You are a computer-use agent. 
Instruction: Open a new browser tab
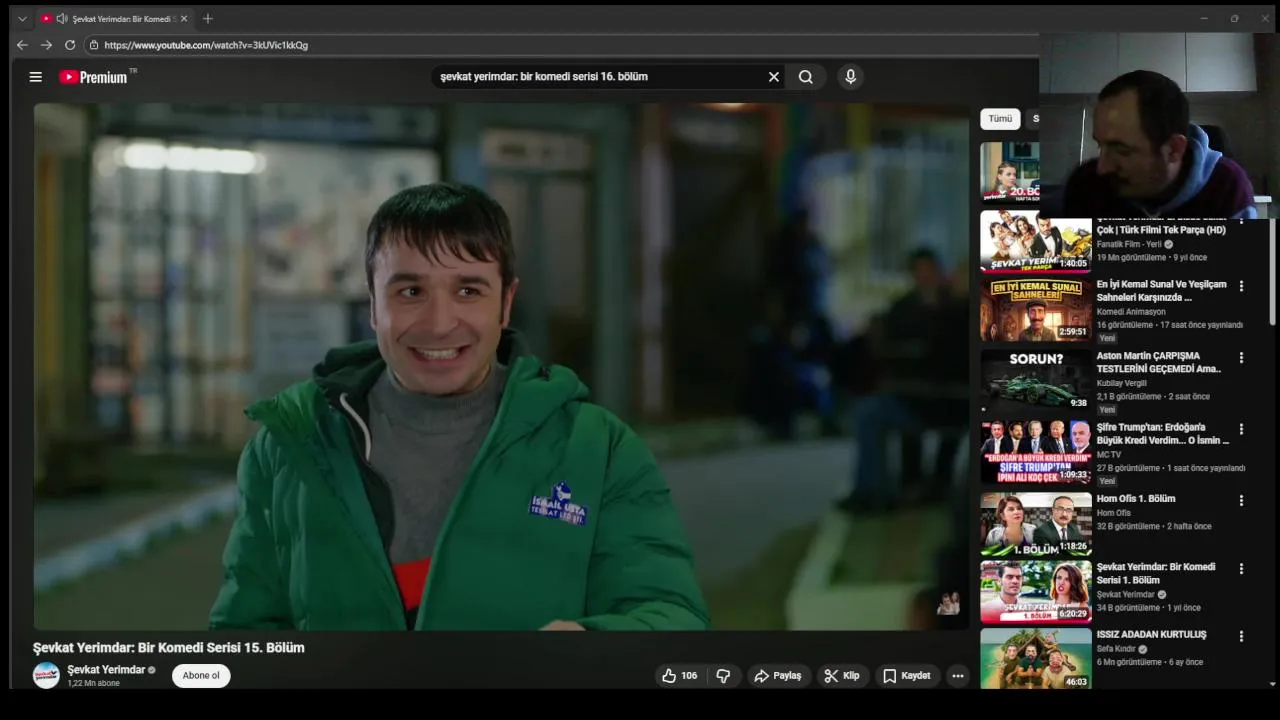pyautogui.click(x=208, y=18)
